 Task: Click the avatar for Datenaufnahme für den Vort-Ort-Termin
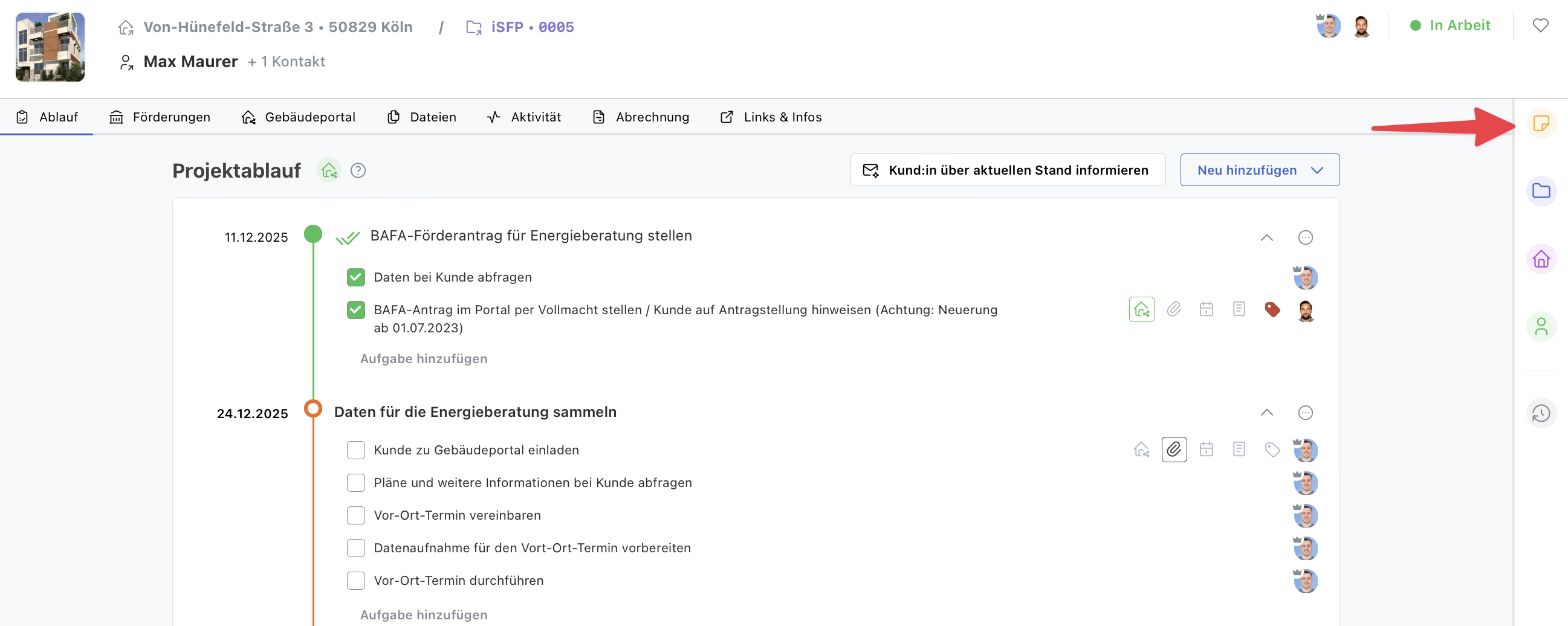tap(1305, 548)
